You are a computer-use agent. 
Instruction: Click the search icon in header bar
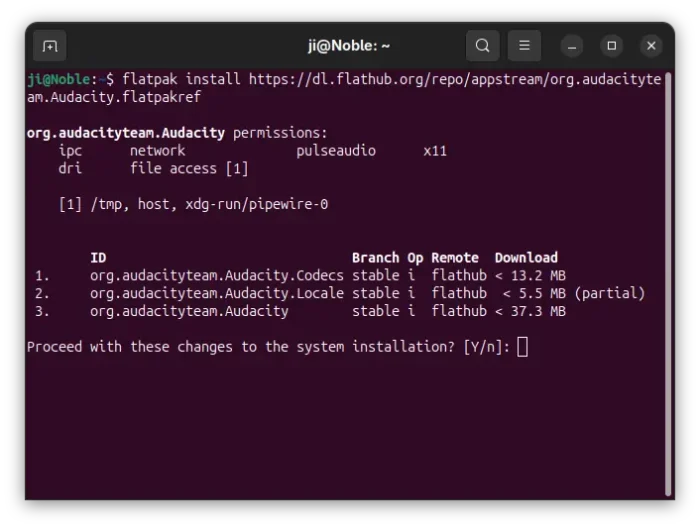482,45
